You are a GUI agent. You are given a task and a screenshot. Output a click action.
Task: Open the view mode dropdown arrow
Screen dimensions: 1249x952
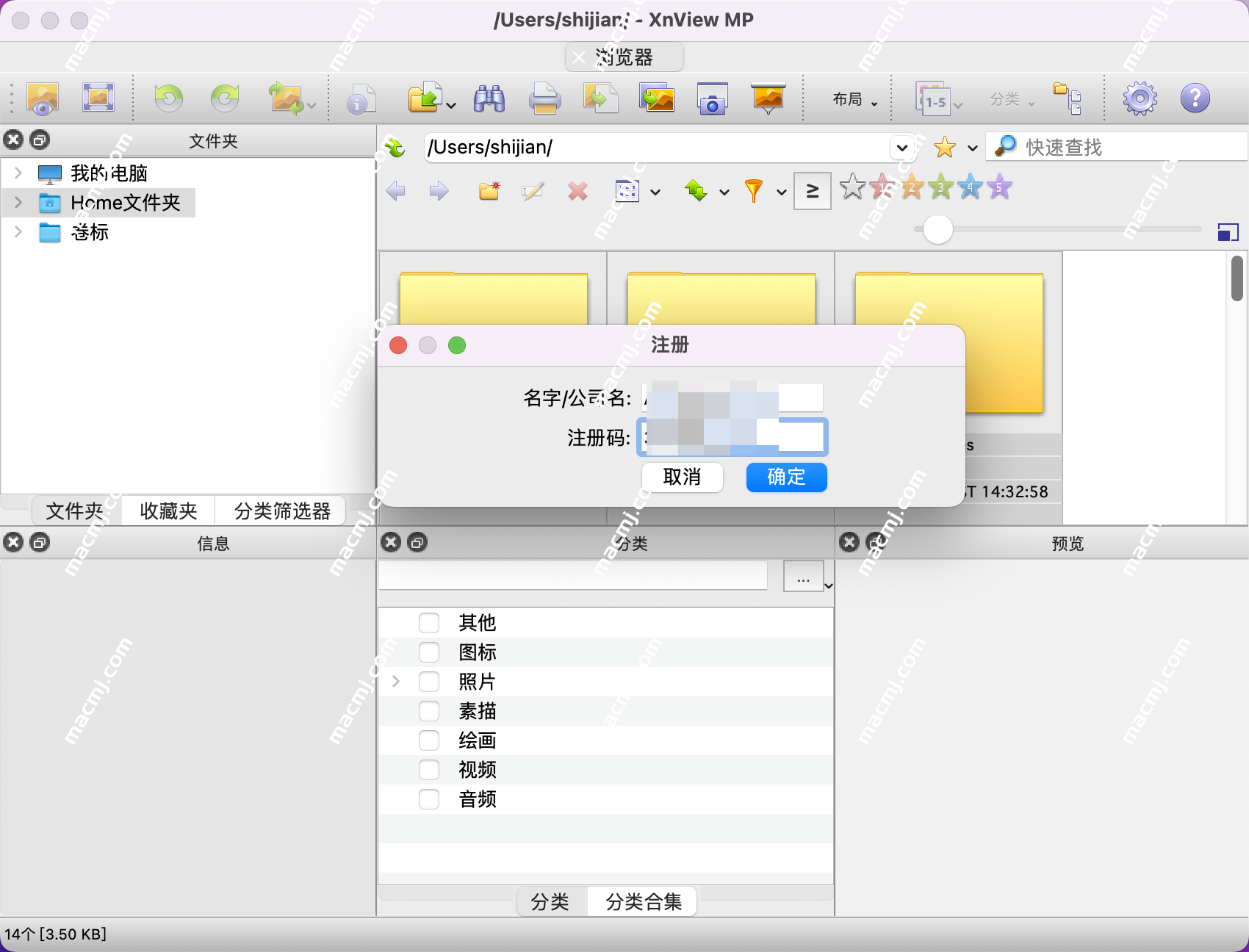[x=655, y=192]
